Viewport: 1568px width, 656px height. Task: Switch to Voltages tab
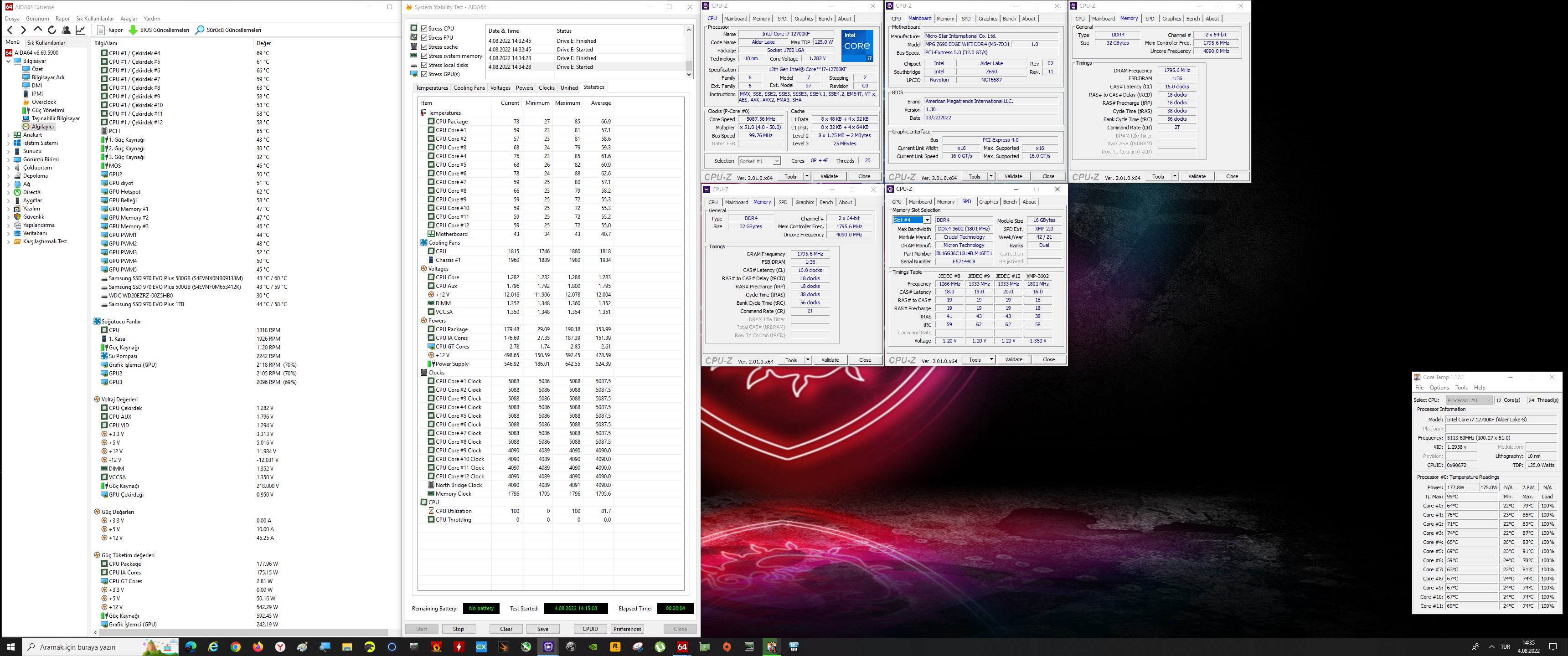pyautogui.click(x=500, y=87)
